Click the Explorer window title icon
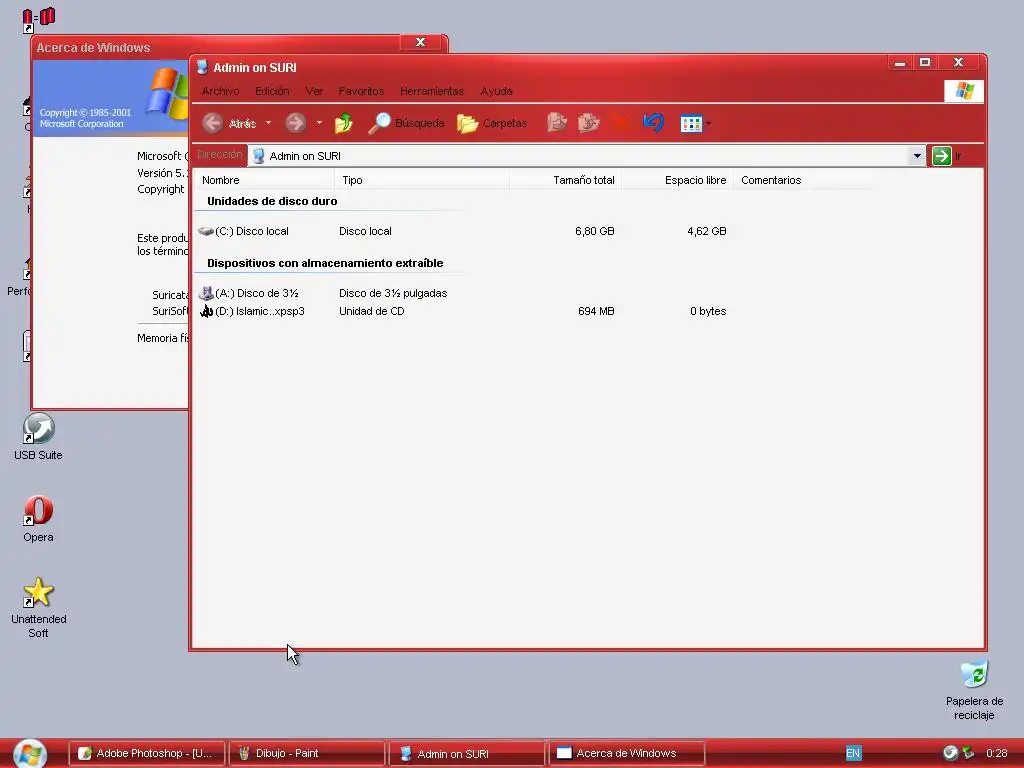Screen dimensions: 1024x768 [202, 67]
